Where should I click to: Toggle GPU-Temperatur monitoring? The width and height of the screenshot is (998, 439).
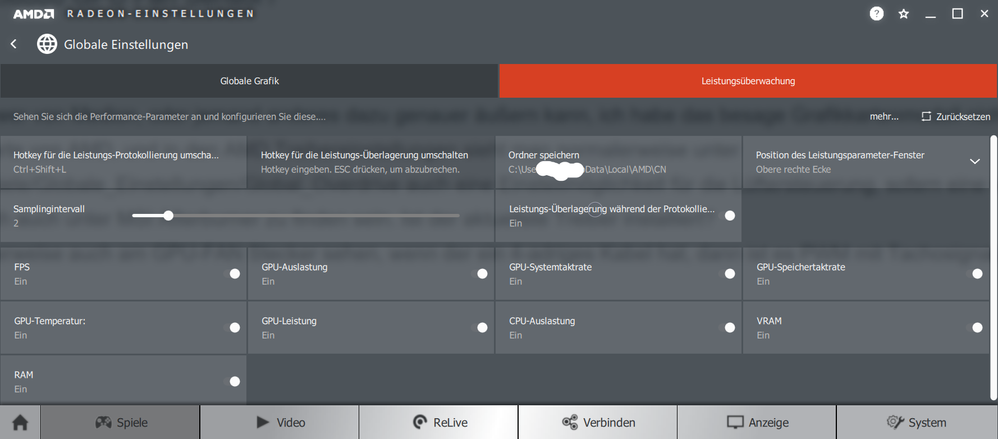(235, 327)
